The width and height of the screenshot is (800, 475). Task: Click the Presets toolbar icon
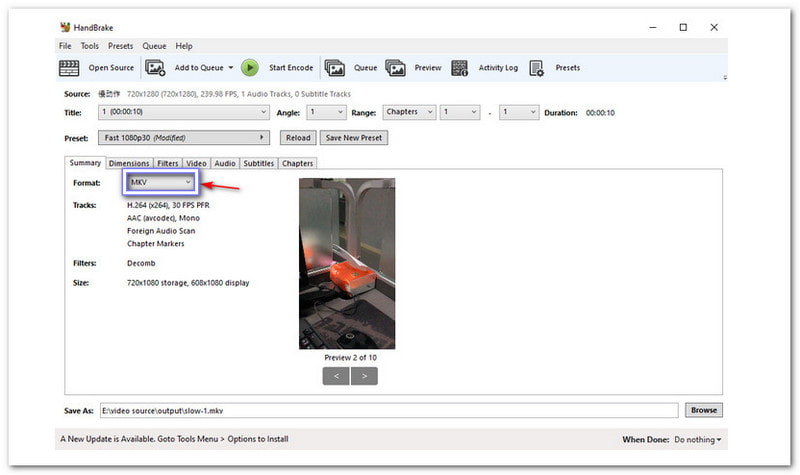536,68
